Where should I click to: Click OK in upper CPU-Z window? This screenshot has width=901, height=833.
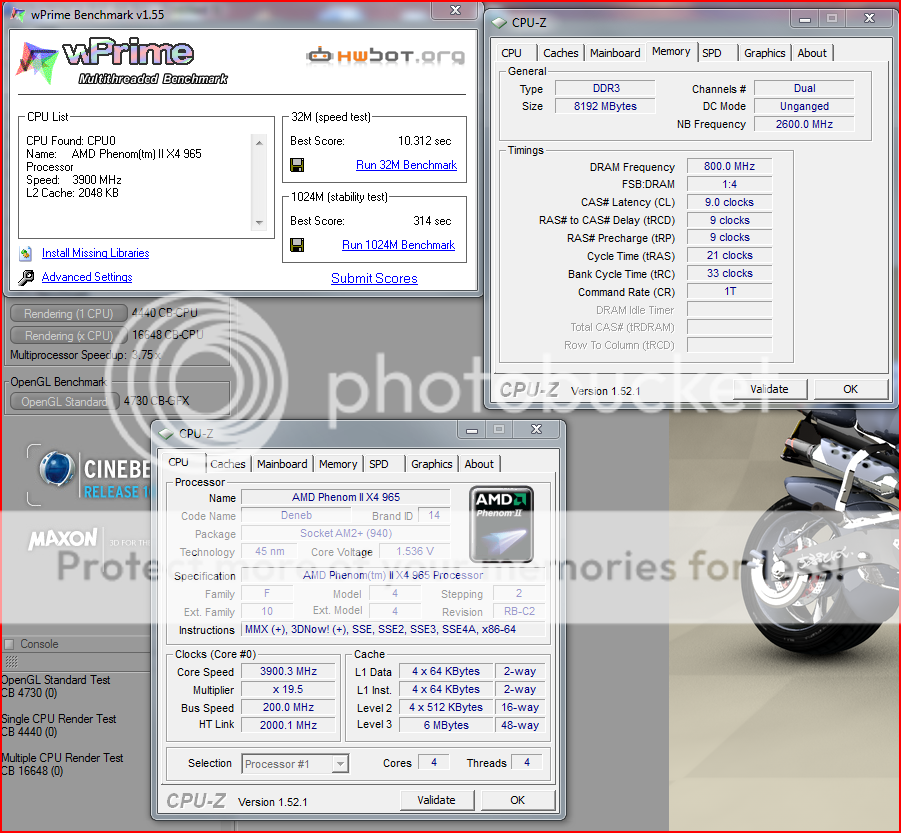850,389
